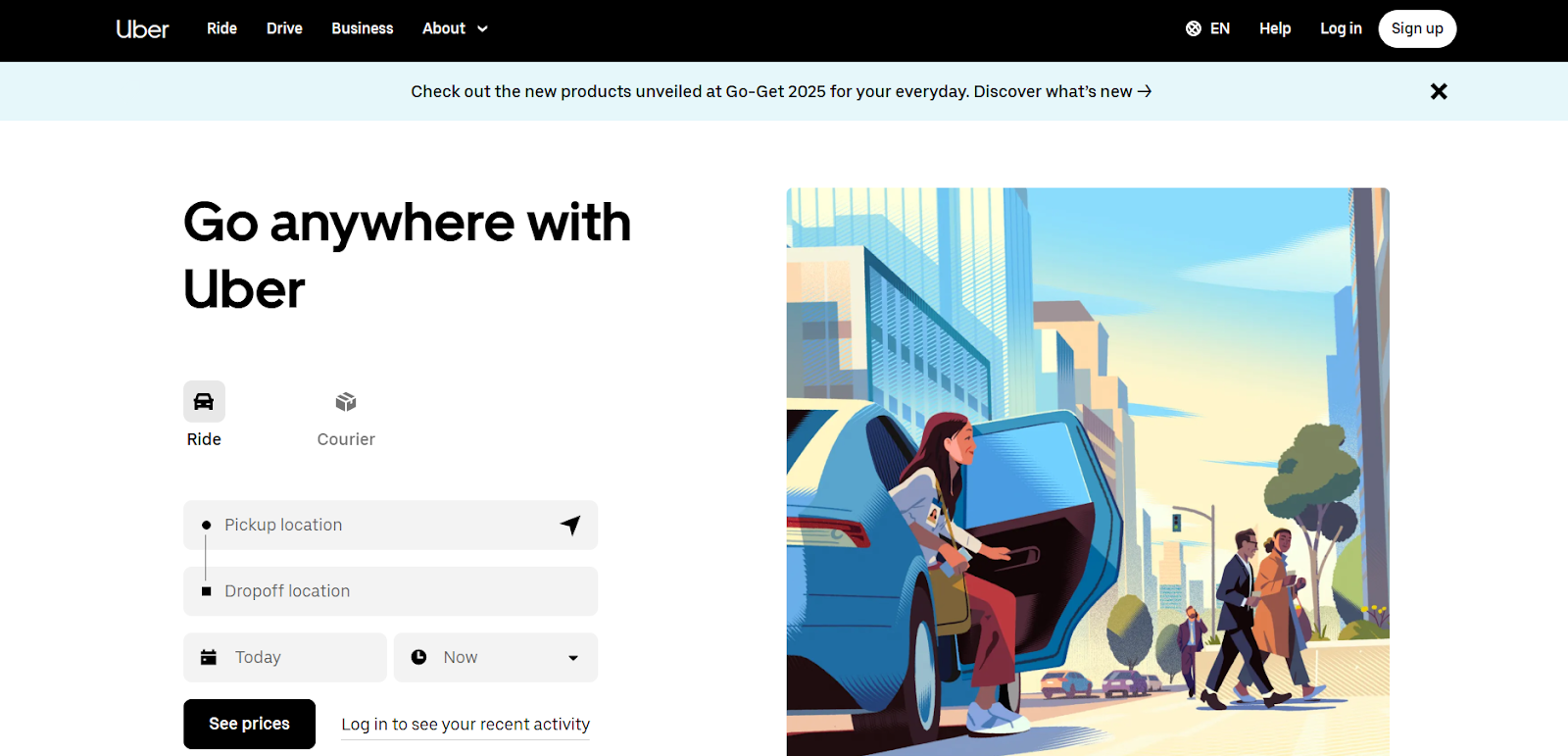Expand the Now time dropdown

pos(496,658)
